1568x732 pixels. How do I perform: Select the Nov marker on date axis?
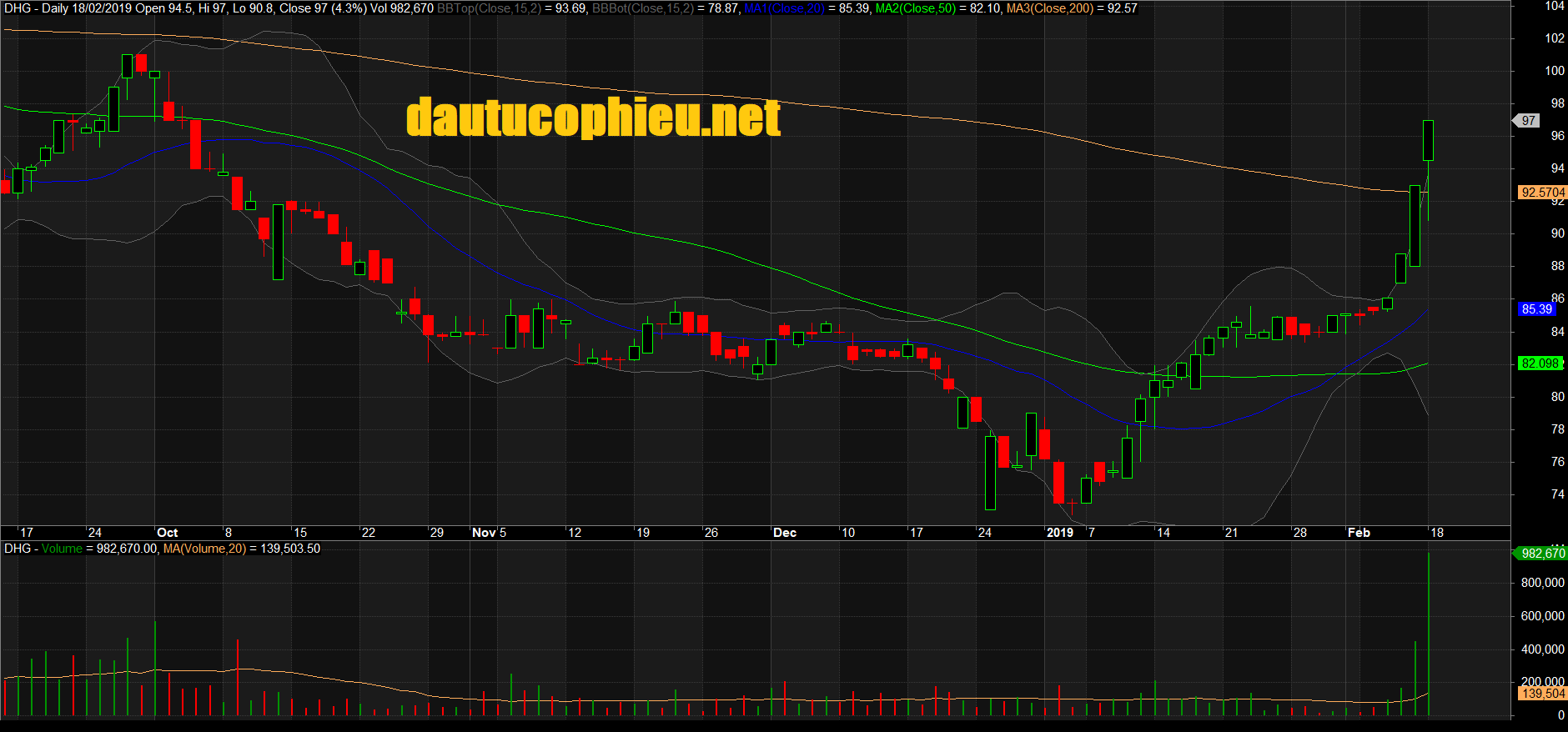click(484, 533)
